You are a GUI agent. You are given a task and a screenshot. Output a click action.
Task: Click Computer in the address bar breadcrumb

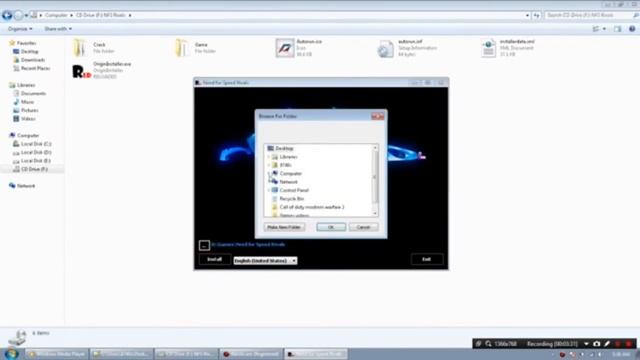56,16
